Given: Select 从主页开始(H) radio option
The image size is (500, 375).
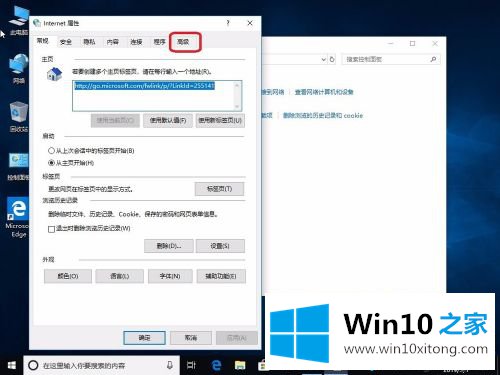Looking at the screenshot, I should 71,163.
